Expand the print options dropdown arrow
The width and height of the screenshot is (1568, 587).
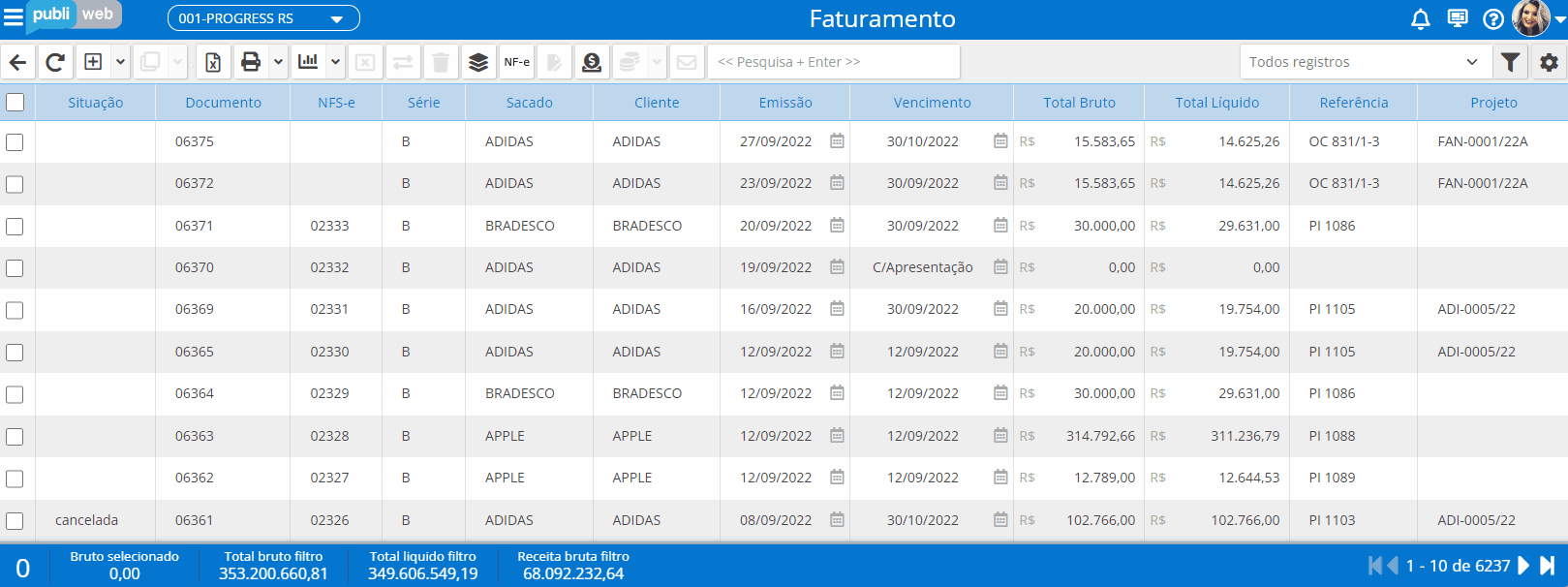(x=278, y=62)
